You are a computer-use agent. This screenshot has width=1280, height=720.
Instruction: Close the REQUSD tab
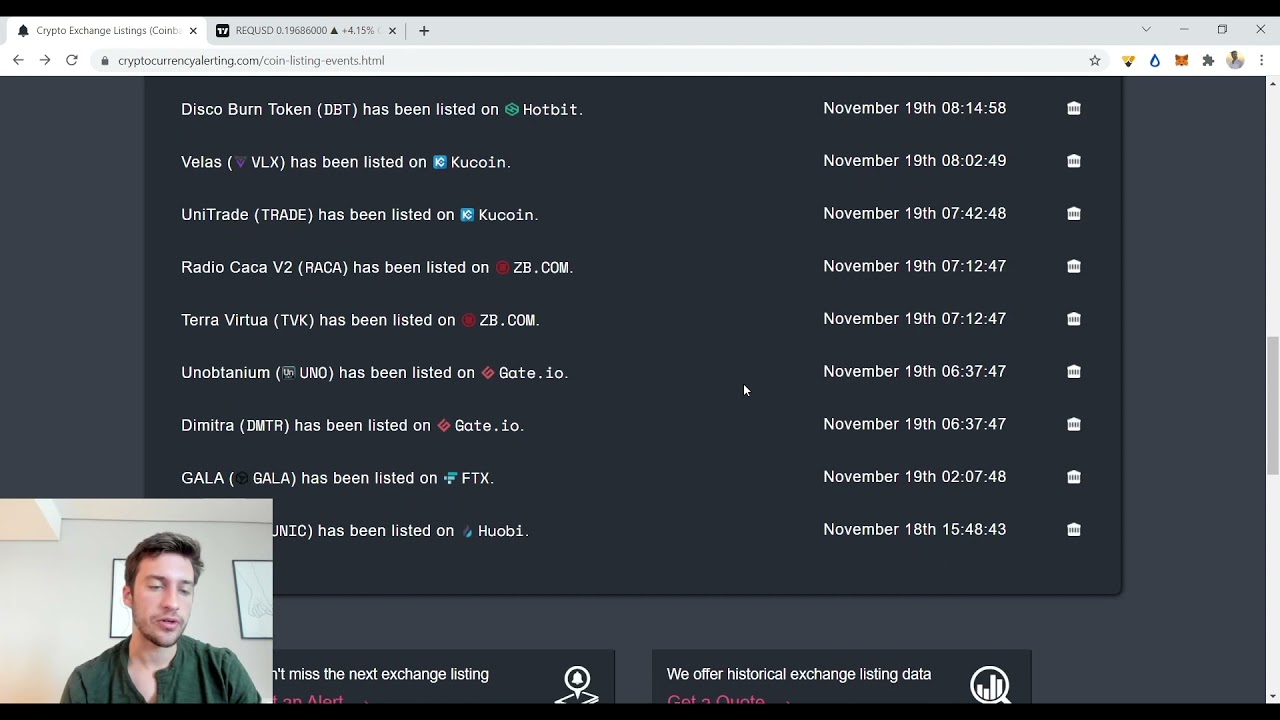[x=392, y=31]
